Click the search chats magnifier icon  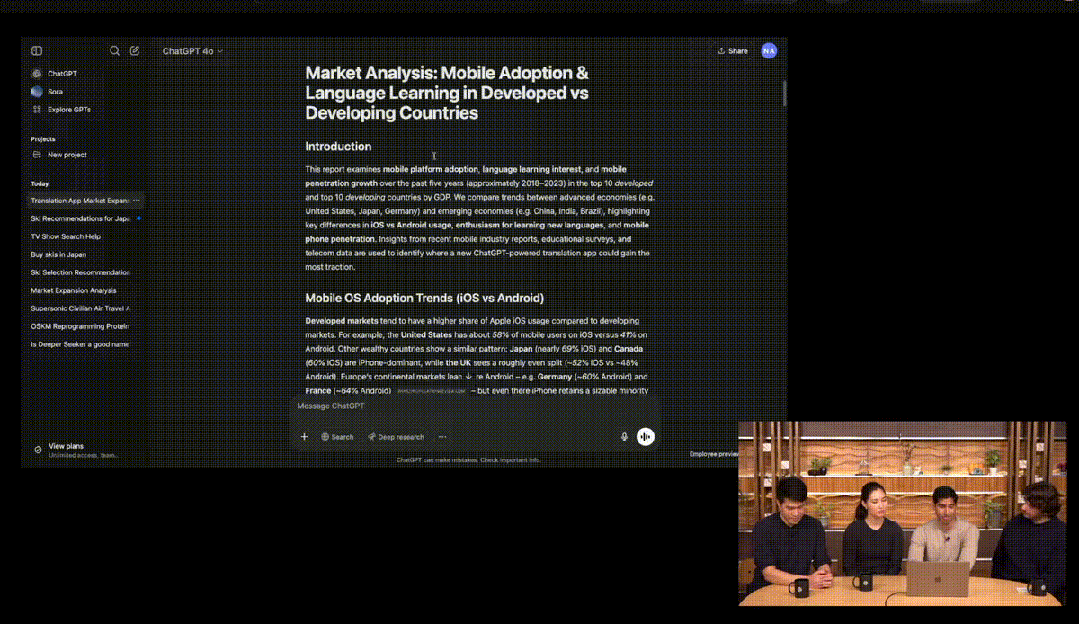point(115,51)
